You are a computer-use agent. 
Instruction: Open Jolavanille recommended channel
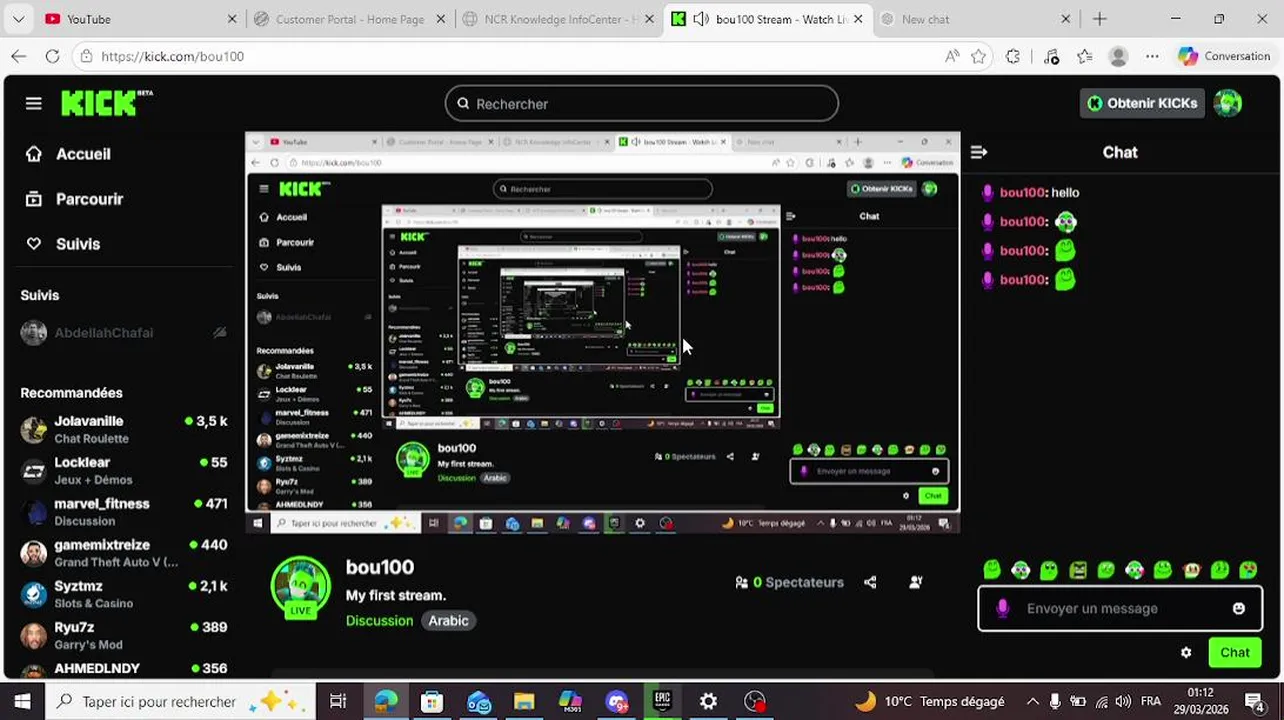tap(124, 429)
